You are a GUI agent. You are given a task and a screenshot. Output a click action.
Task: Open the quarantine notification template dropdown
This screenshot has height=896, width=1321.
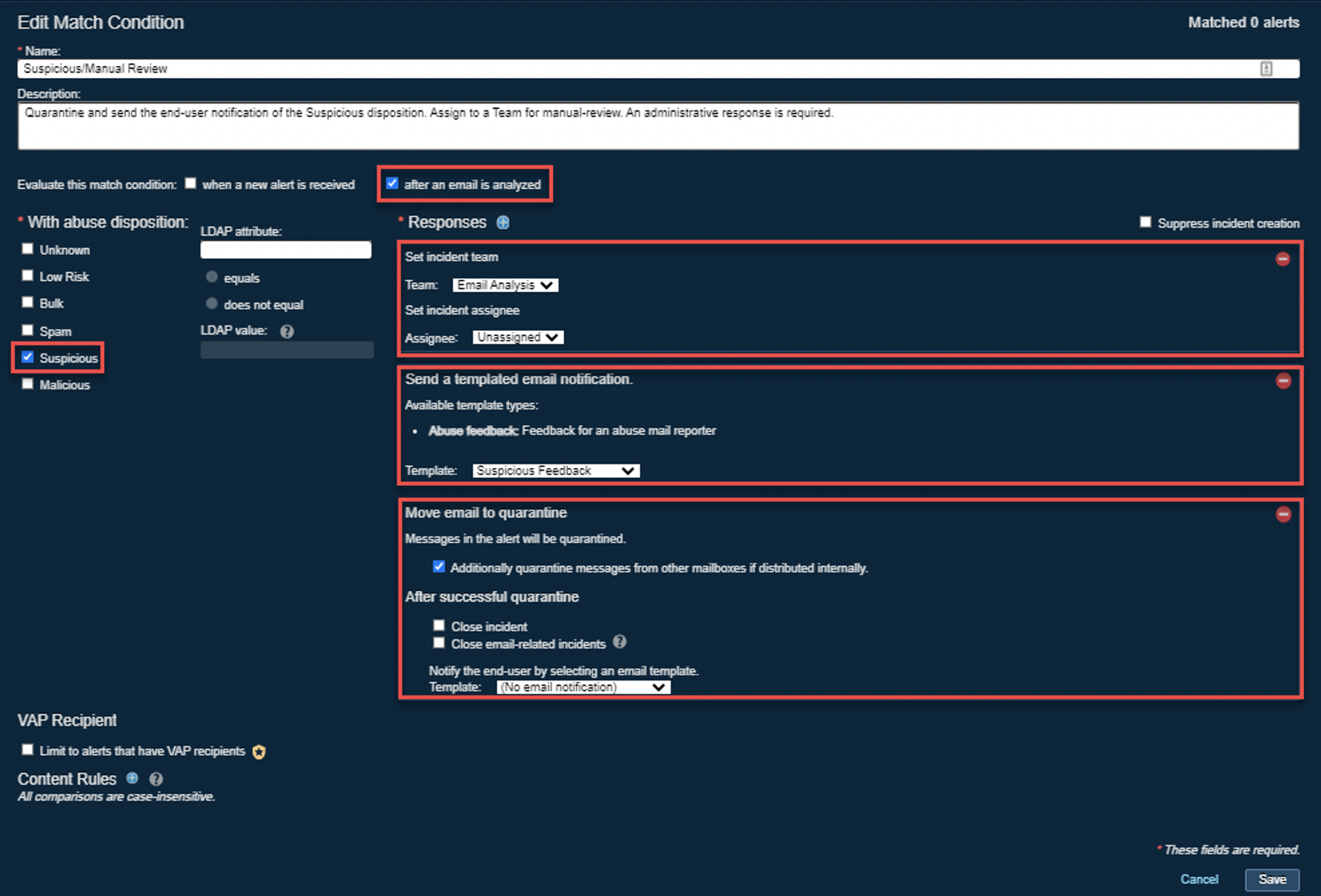(x=583, y=687)
